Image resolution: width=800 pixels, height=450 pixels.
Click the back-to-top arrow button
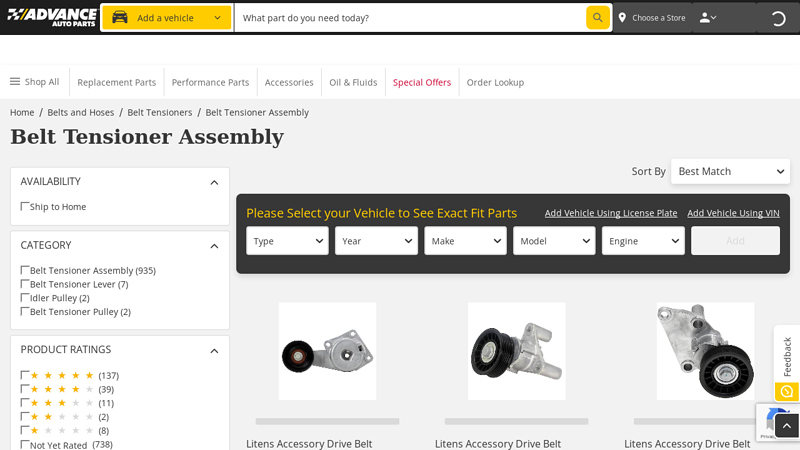tap(787, 426)
